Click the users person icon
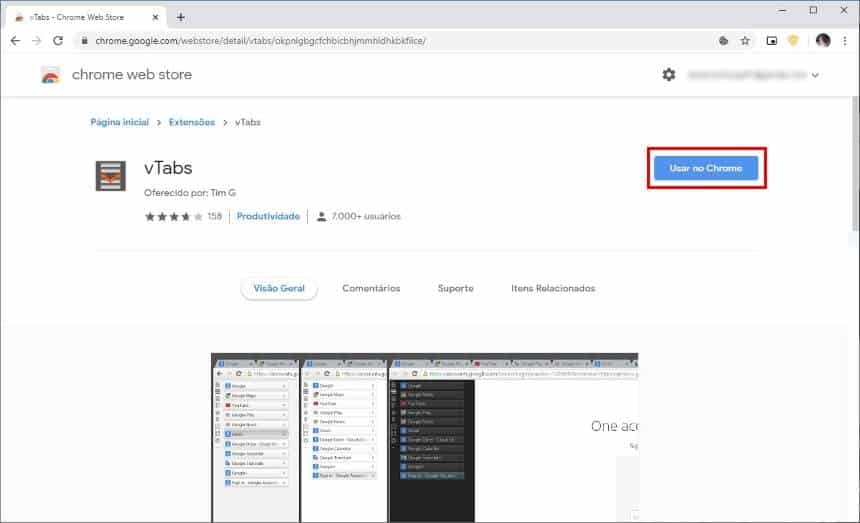860x523 pixels. tap(321, 217)
